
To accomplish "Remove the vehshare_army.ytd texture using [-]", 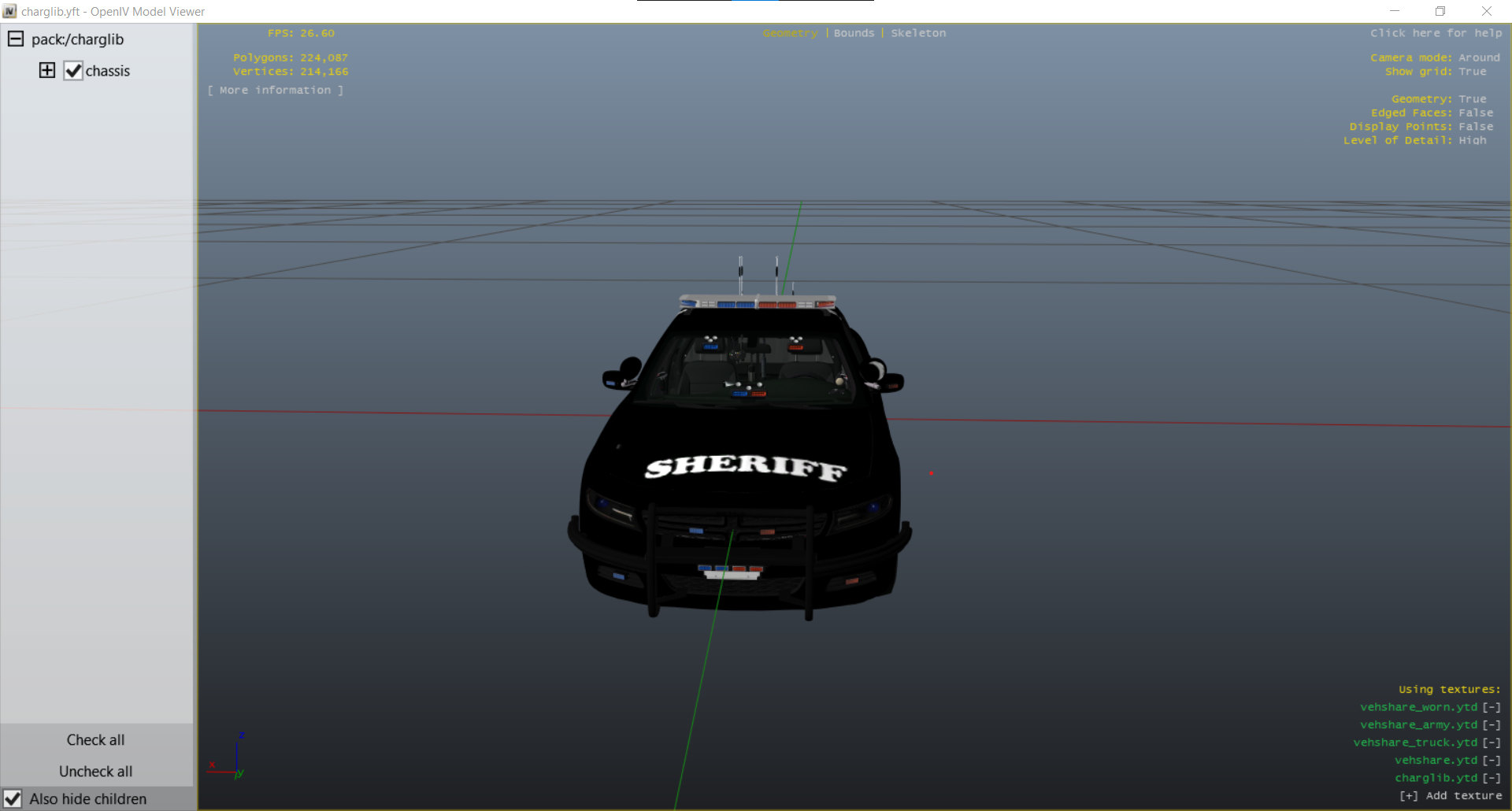I will point(1492,725).
